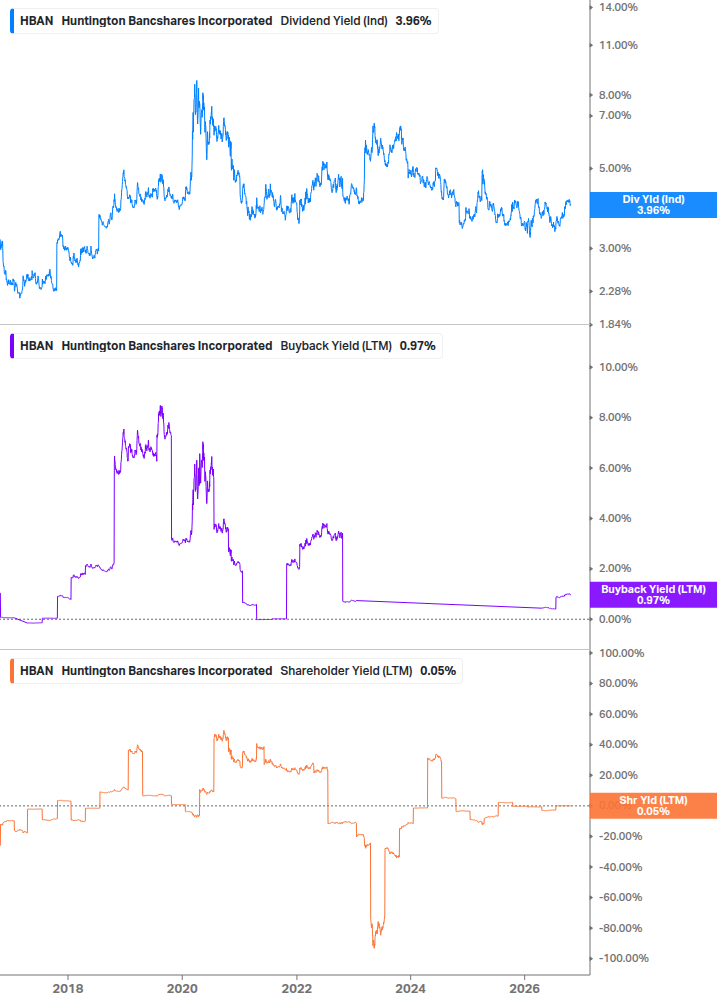The height and width of the screenshot is (1005, 717).
Task: Click the orange Shr Yld (LTM) 0.05% tag
Action: [x=653, y=806]
